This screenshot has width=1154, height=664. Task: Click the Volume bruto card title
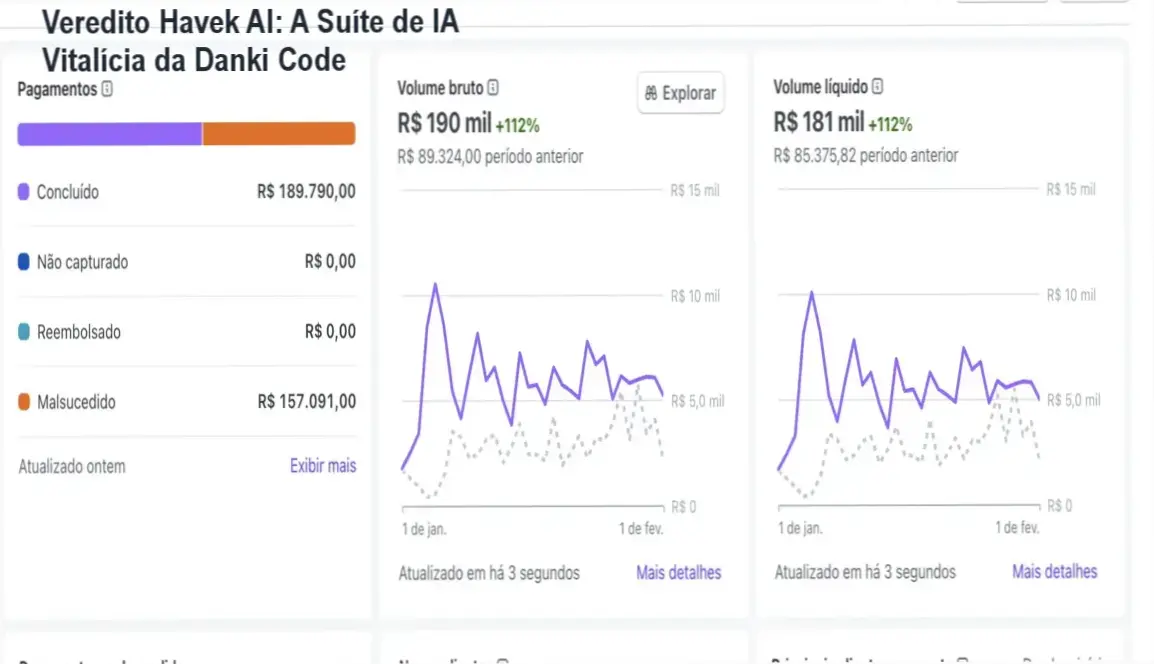(440, 88)
